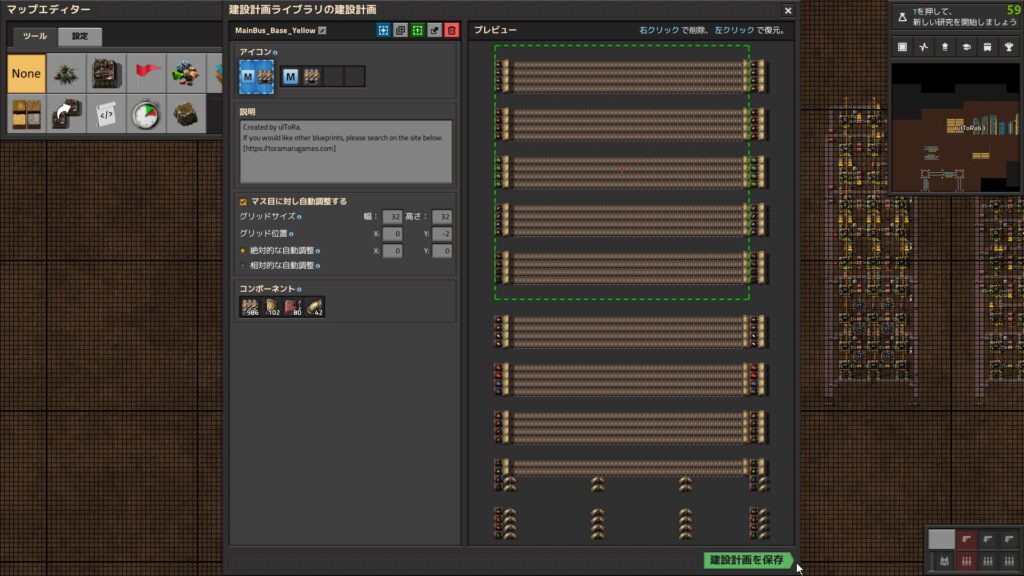Click the grid height input field
The width and height of the screenshot is (1024, 576).
click(442, 217)
